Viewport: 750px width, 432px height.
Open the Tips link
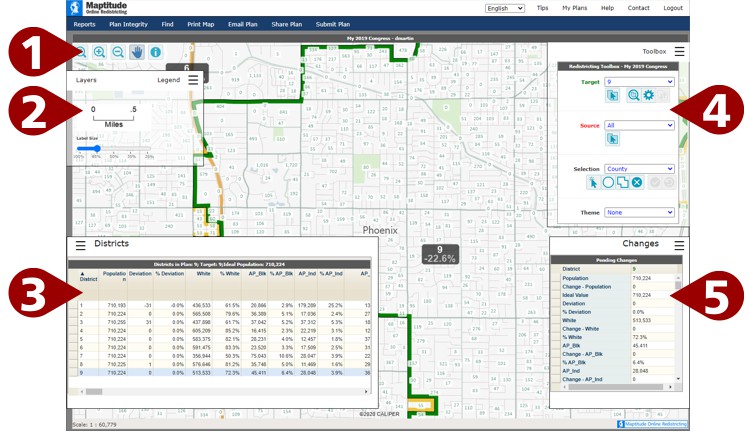pos(542,8)
